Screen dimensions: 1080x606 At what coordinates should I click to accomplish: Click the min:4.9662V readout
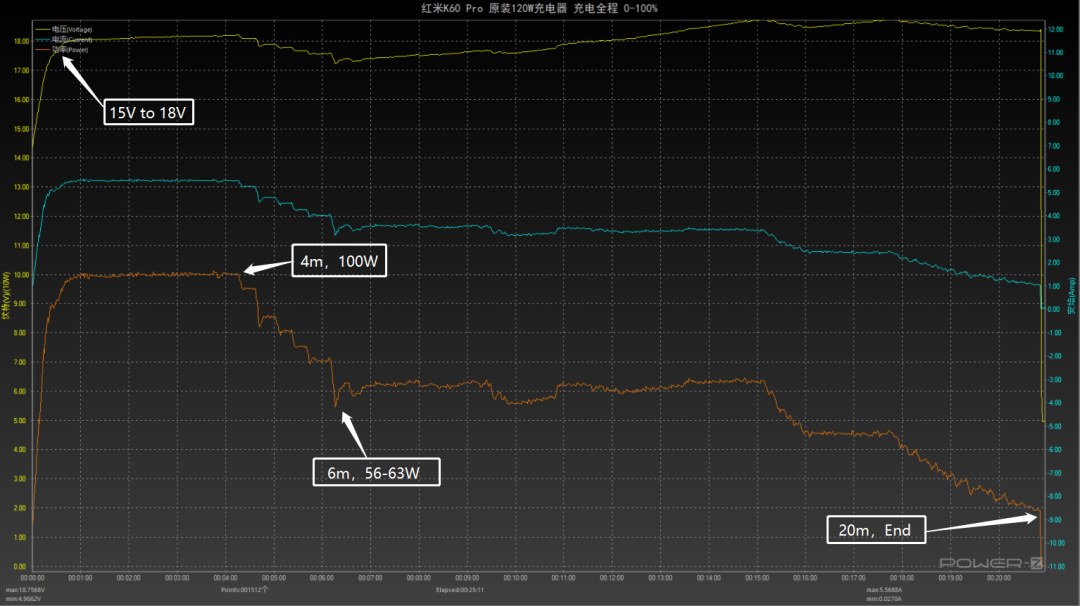(x=23, y=599)
